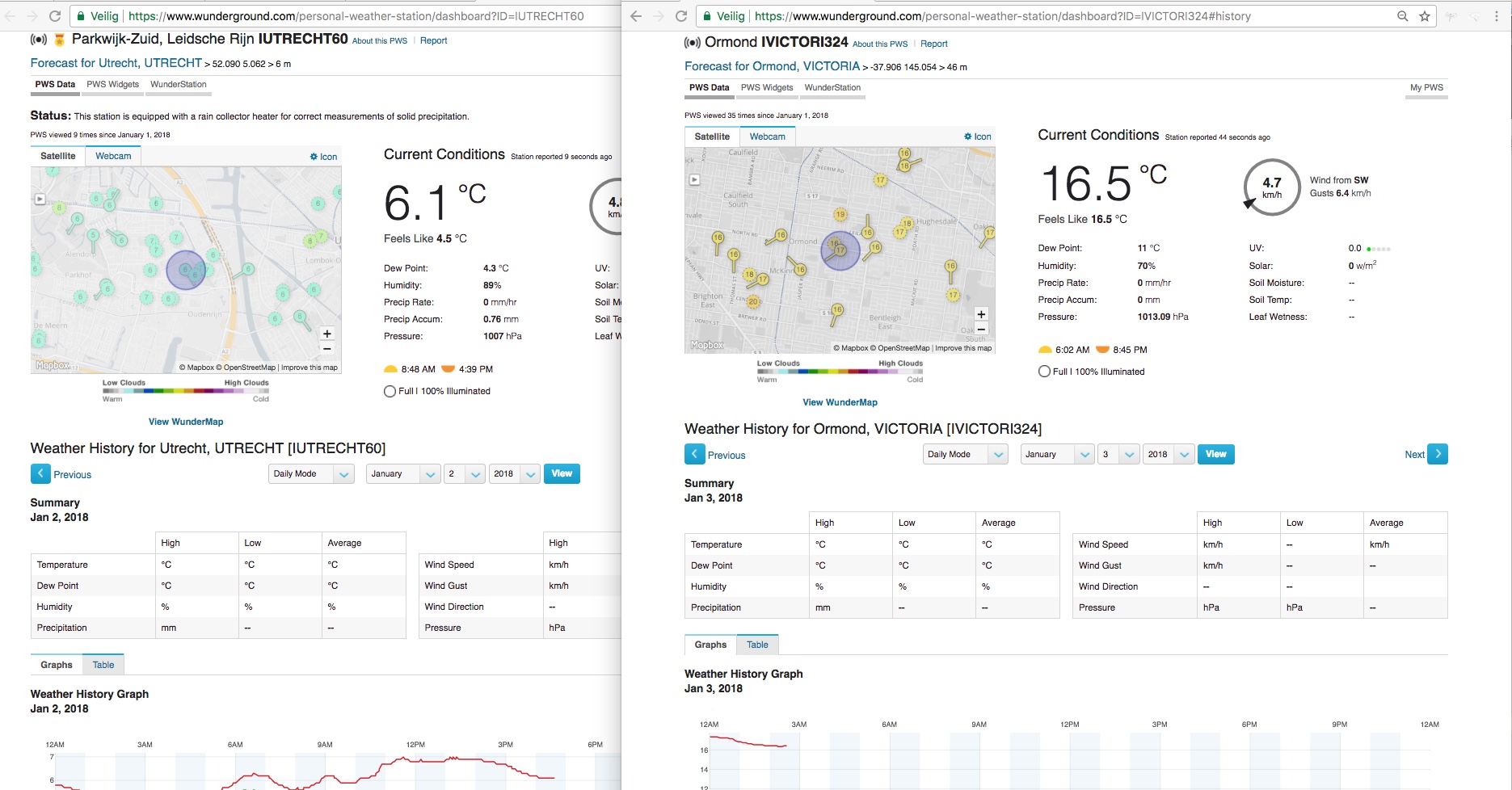
Task: Switch Ormond map to Webcam view
Action: click(x=767, y=137)
